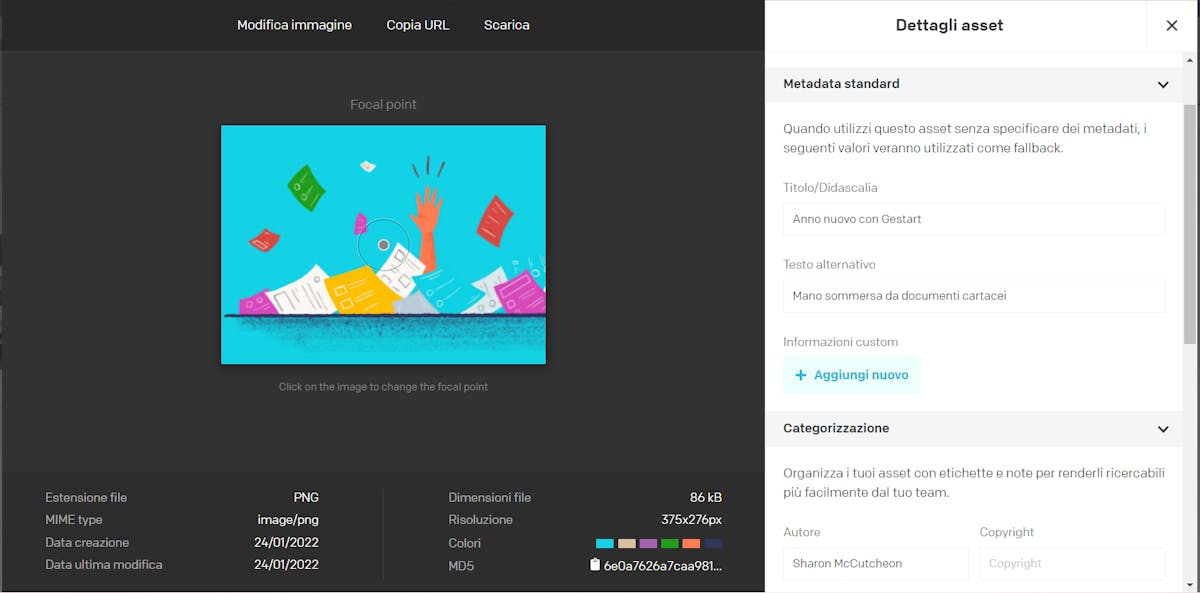Viewport: 1200px width, 593px height.
Task: Select the orange color swatch
Action: (x=691, y=544)
